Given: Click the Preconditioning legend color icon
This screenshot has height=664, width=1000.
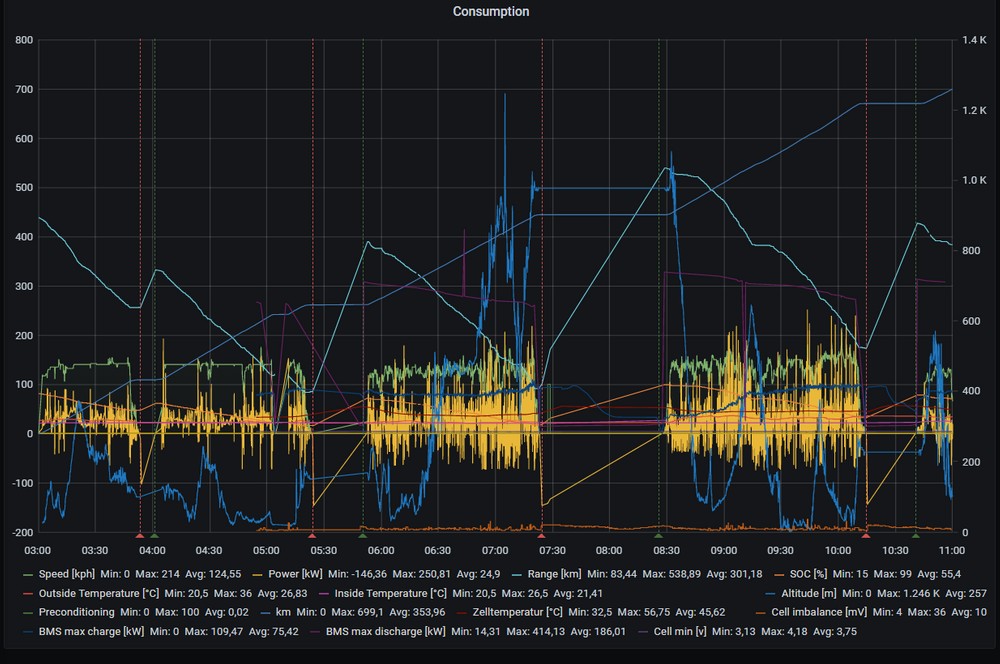Looking at the screenshot, I should point(27,612).
